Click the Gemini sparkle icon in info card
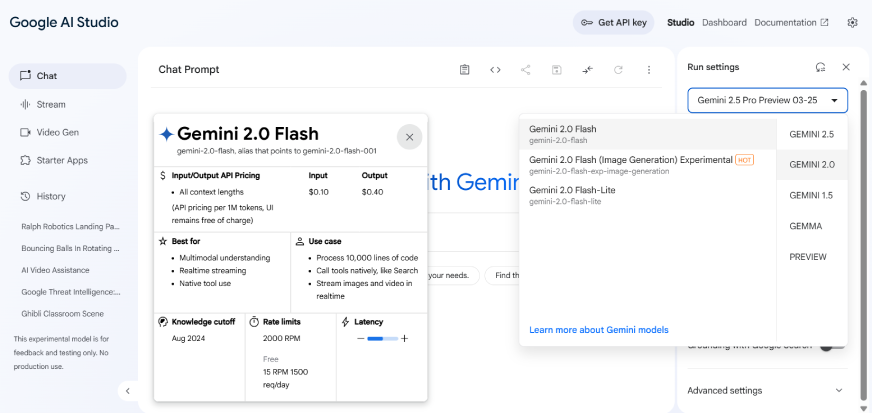Viewport: 872px width, 413px height. click(x=166, y=134)
